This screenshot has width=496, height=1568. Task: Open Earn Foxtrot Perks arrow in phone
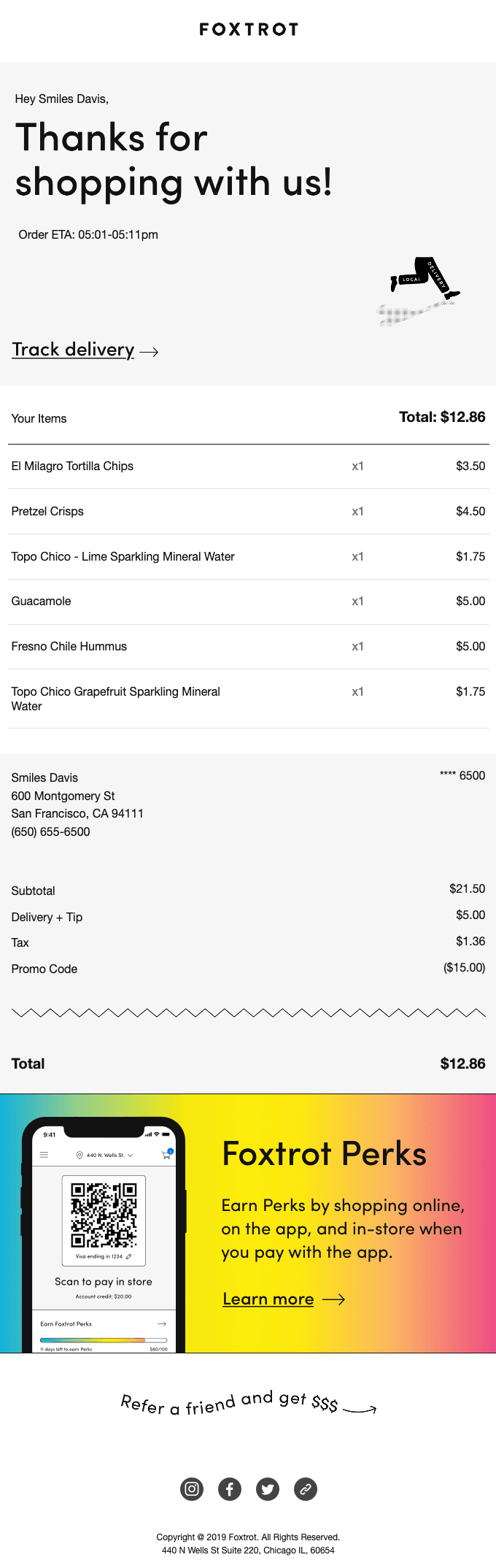pos(162,1323)
